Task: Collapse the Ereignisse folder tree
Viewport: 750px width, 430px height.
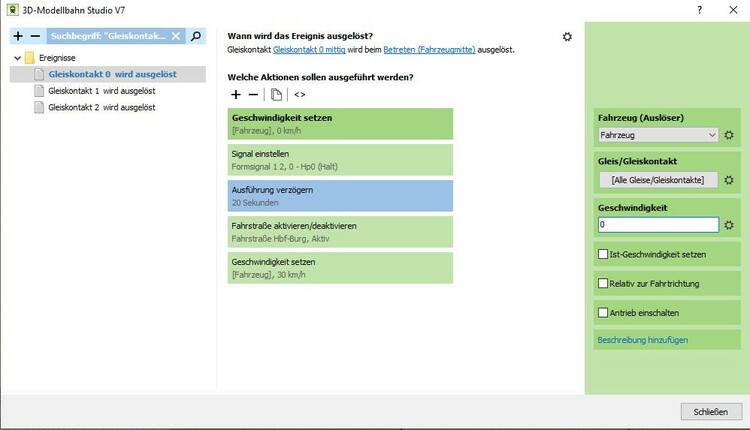Action: 18,58
